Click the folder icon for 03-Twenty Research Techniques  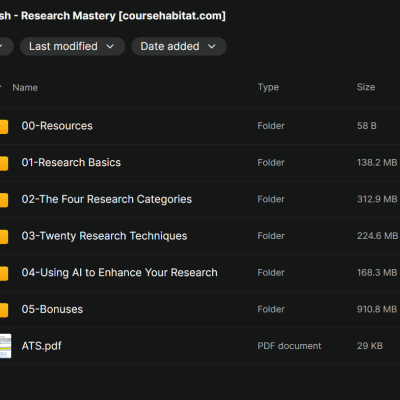tap(4, 237)
